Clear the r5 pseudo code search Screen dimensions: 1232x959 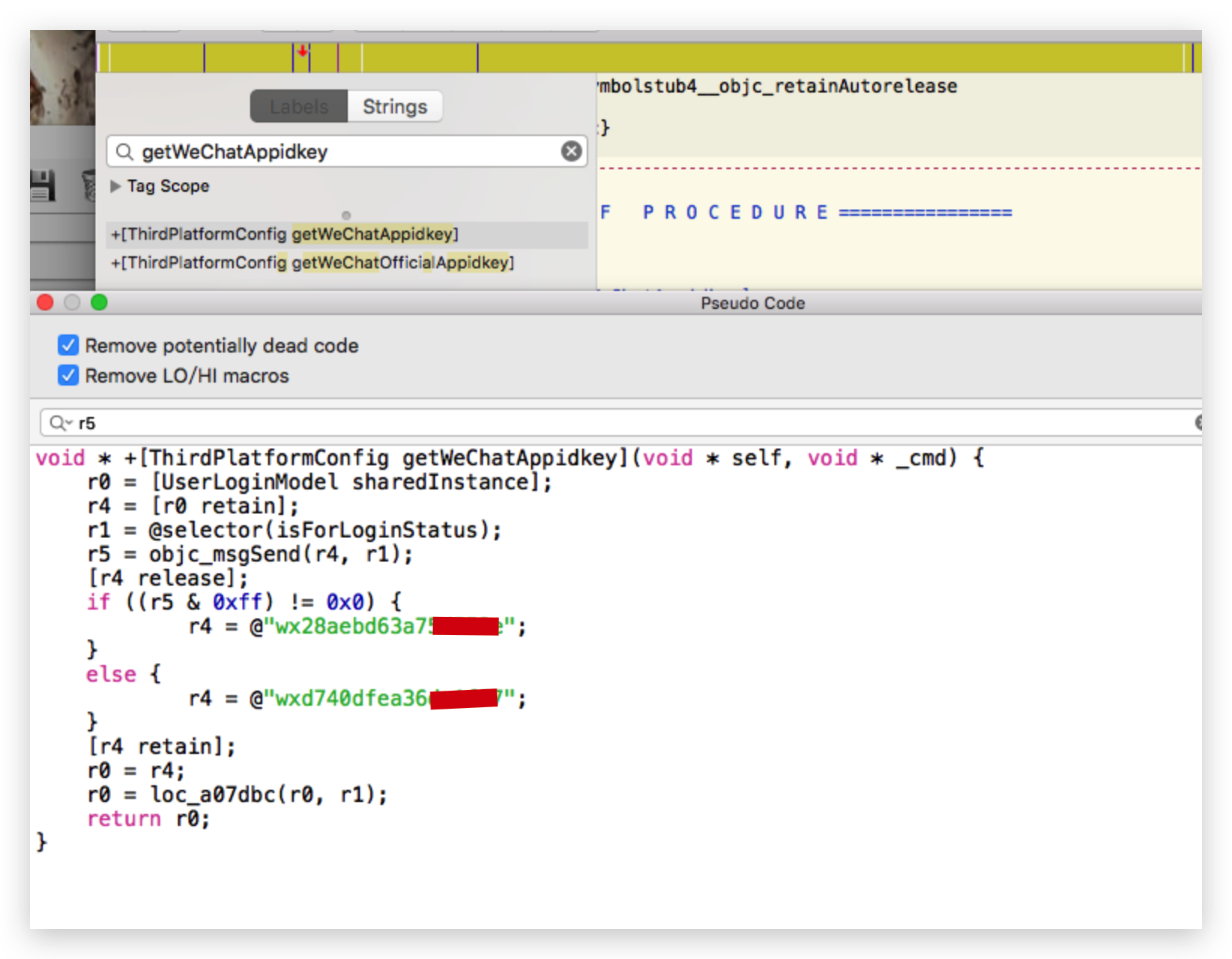point(1197,423)
